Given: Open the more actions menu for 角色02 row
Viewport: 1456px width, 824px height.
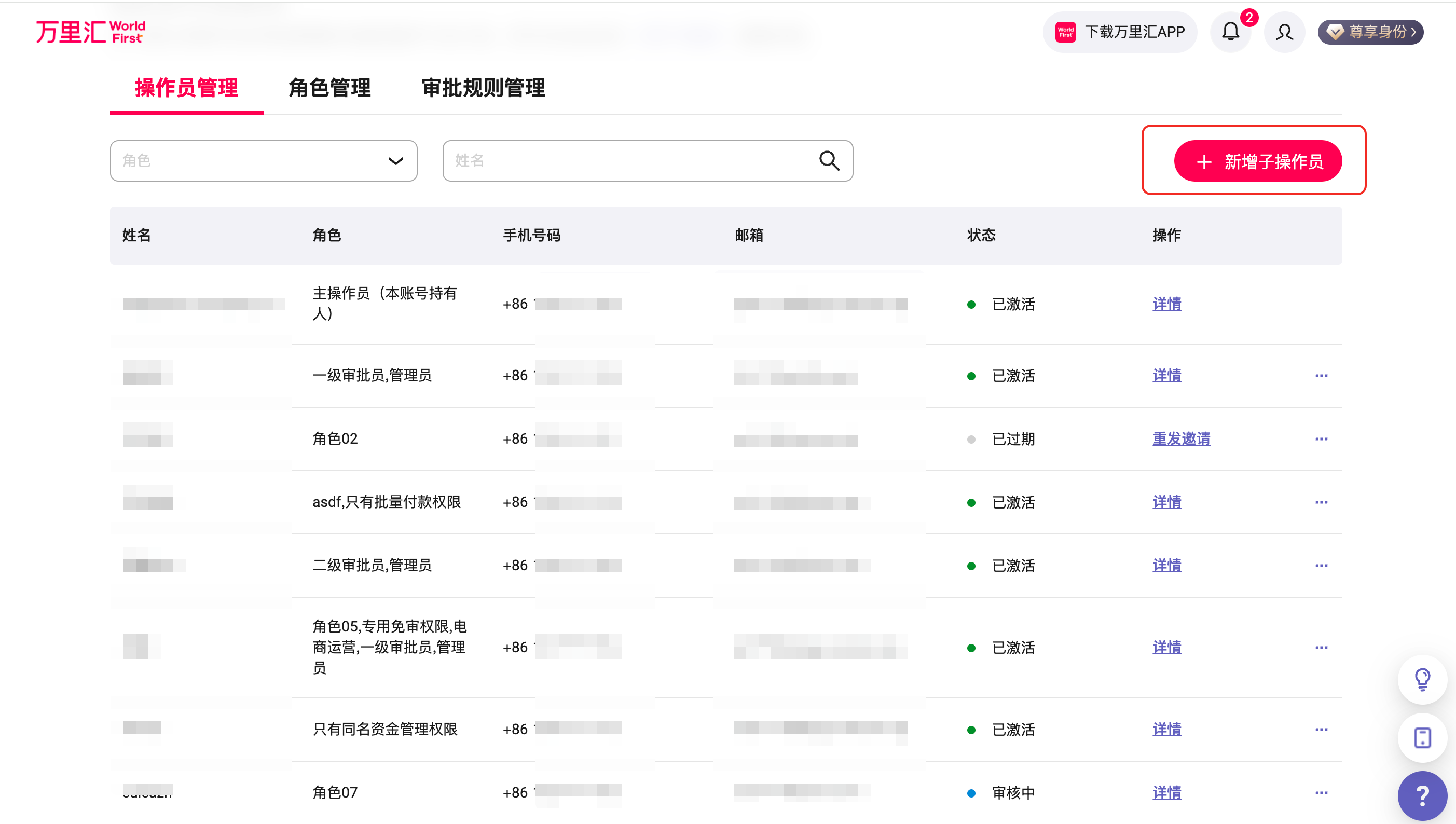Looking at the screenshot, I should click(x=1322, y=438).
